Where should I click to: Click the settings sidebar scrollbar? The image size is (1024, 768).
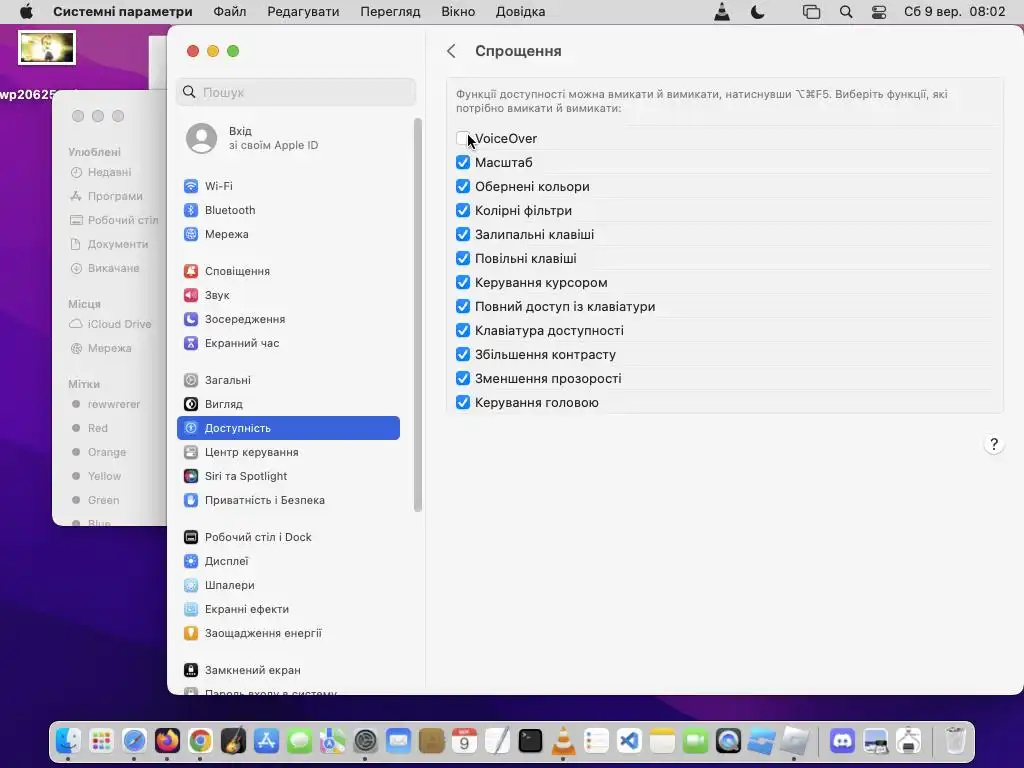pyautogui.click(x=418, y=315)
